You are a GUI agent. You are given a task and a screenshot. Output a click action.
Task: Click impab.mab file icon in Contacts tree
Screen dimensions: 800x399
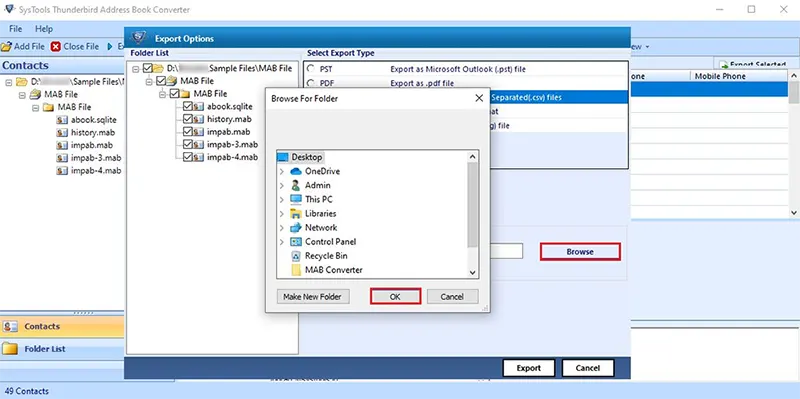[x=62, y=145]
